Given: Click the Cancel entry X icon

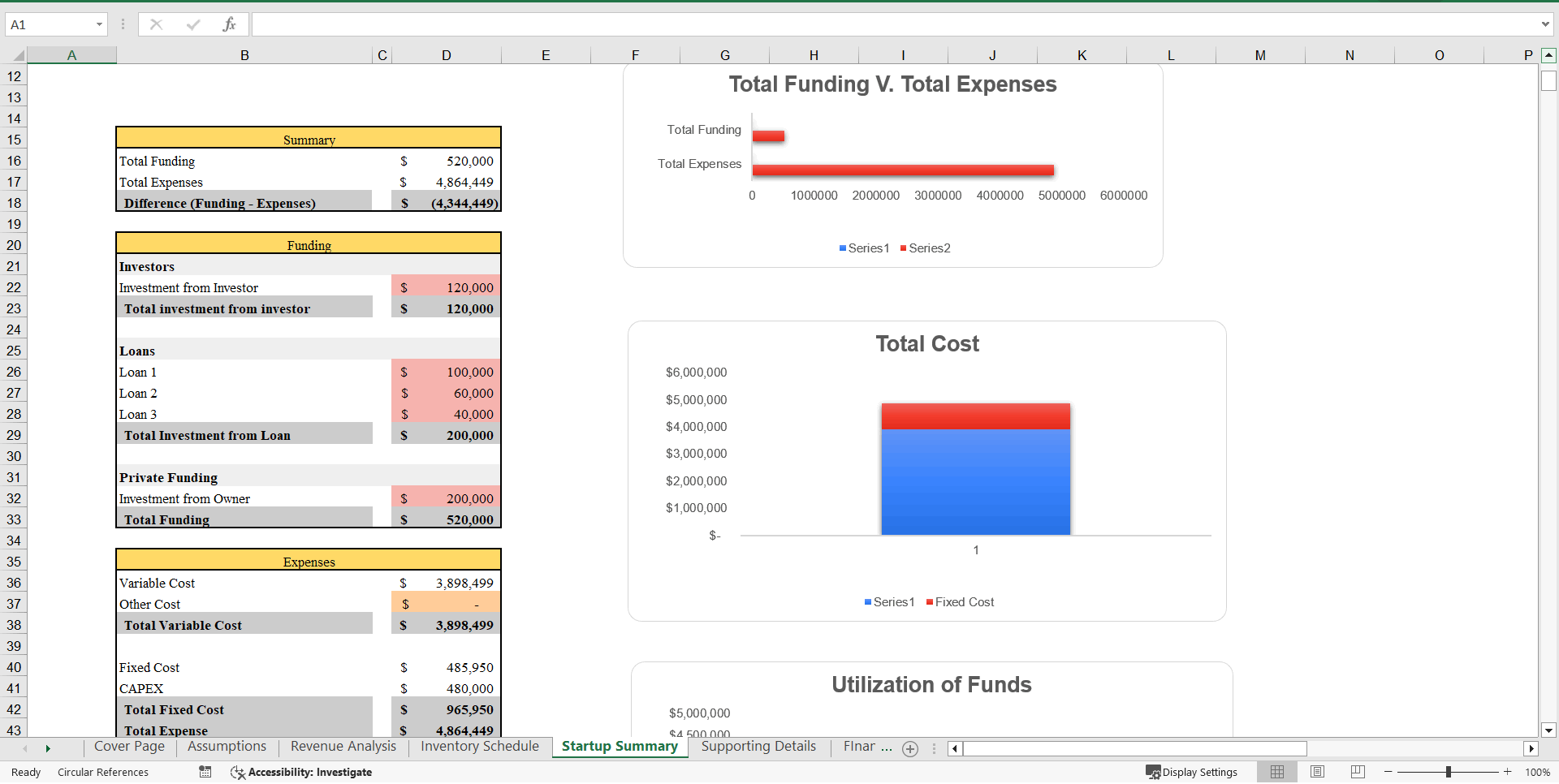Looking at the screenshot, I should pos(156,24).
